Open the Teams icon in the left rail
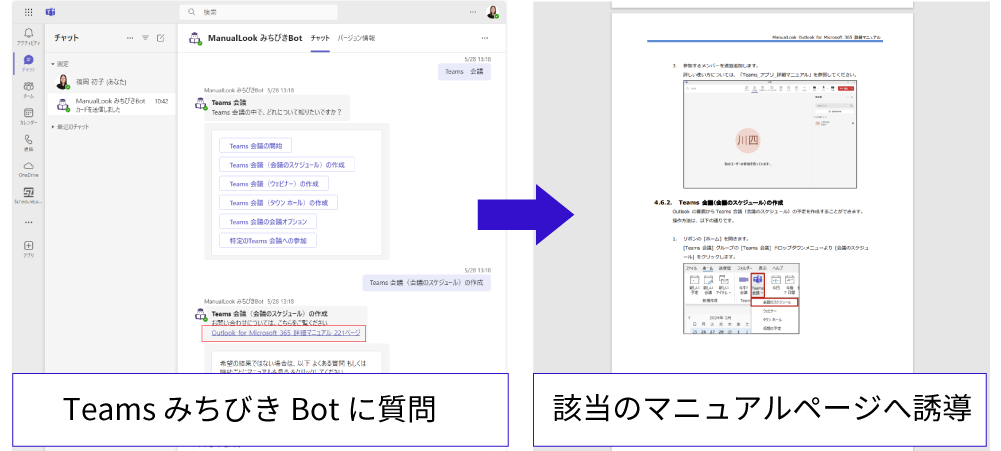Image resolution: width=1001 pixels, height=451 pixels. point(28,88)
